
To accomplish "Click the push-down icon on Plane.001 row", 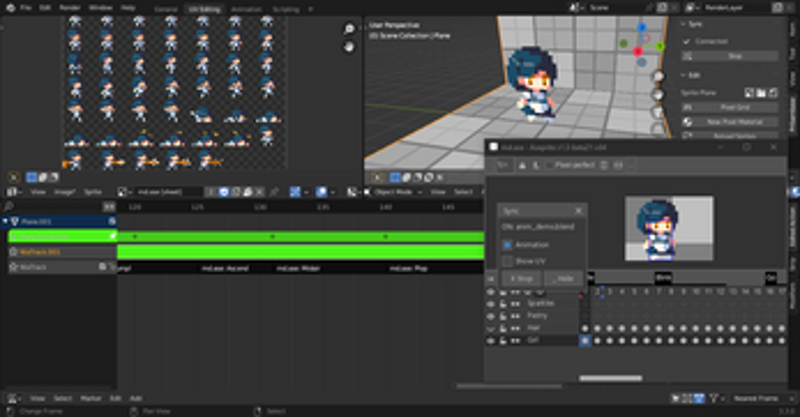I will (x=112, y=222).
